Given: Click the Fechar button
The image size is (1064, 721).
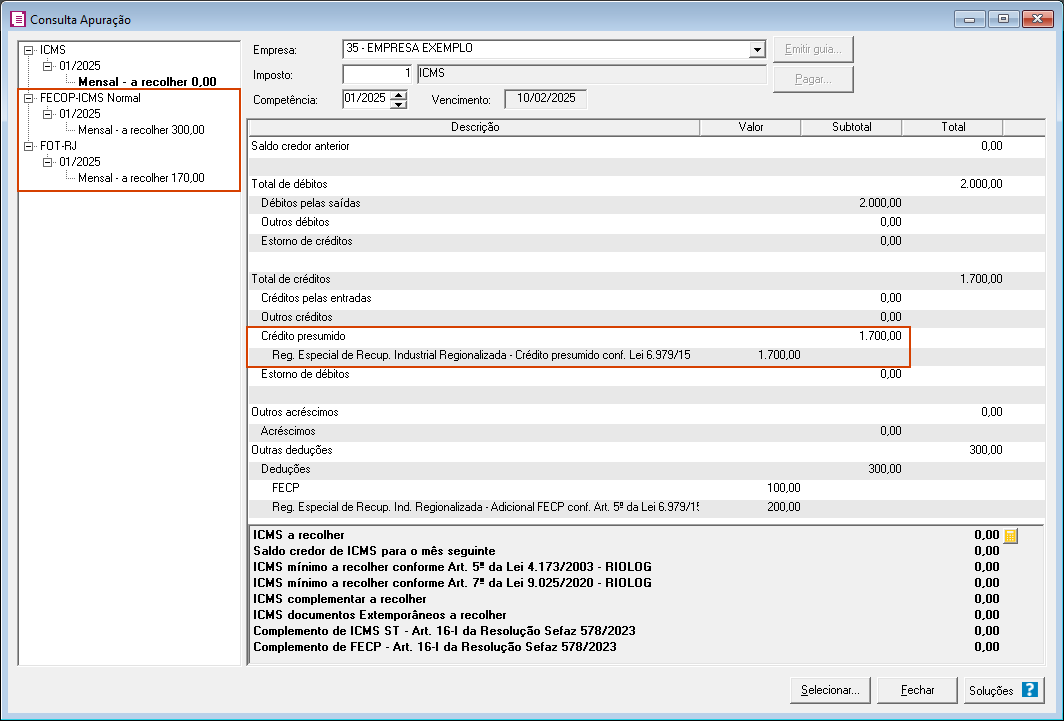Looking at the screenshot, I should coord(917,690).
